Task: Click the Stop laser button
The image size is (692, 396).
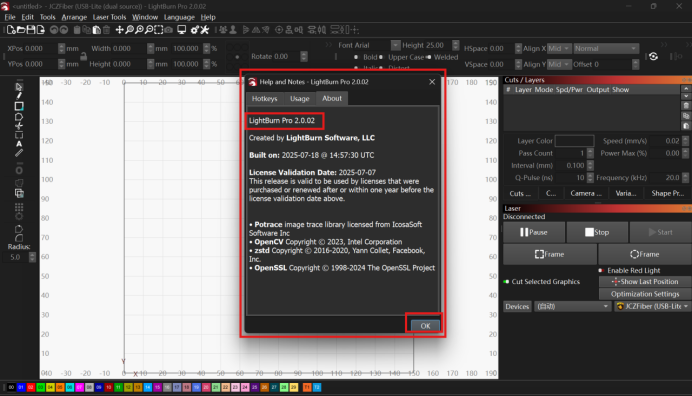Action: [597, 232]
